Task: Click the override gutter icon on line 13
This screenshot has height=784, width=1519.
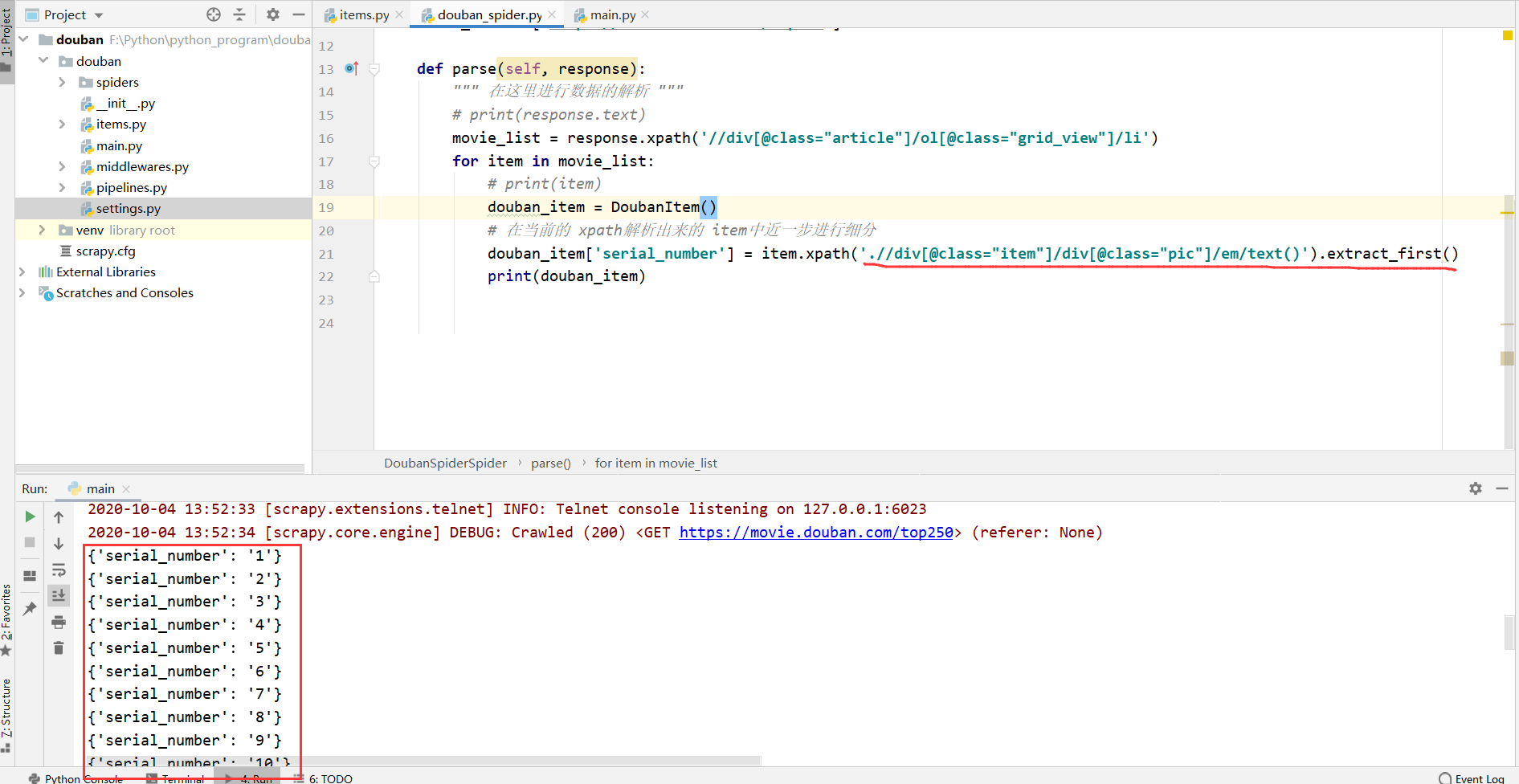Action: coord(351,68)
